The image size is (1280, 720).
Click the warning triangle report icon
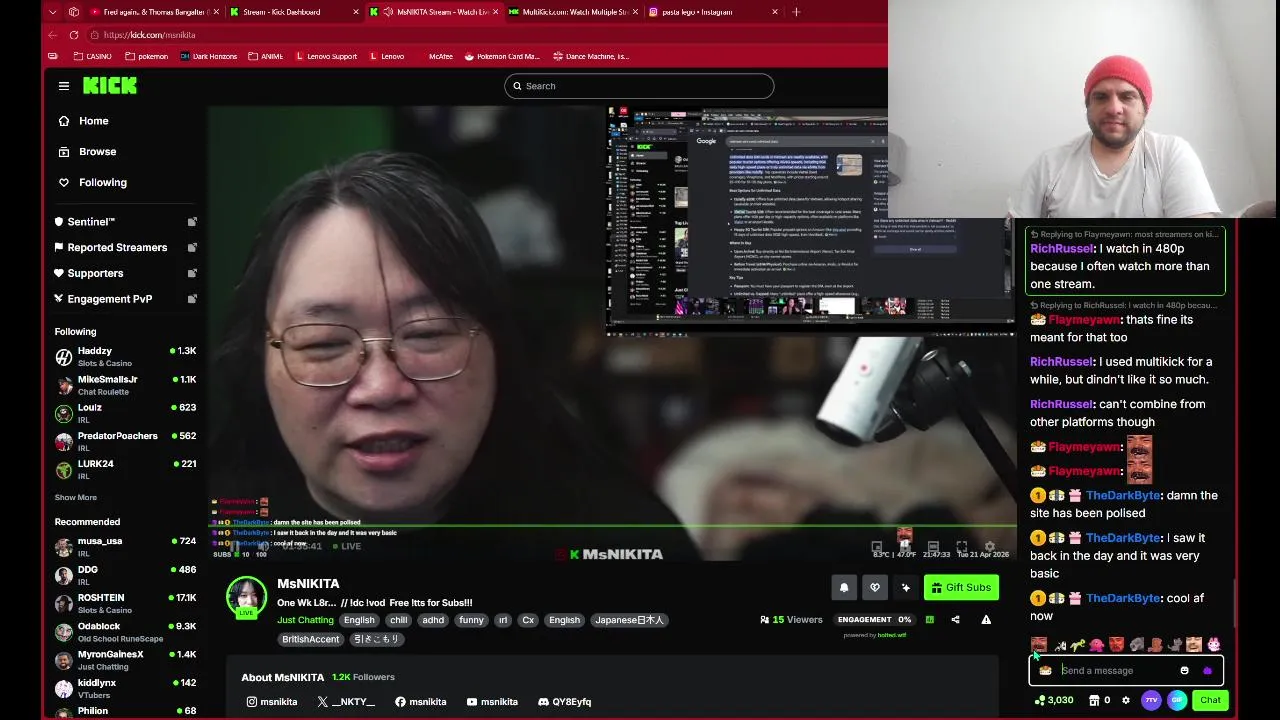986,620
